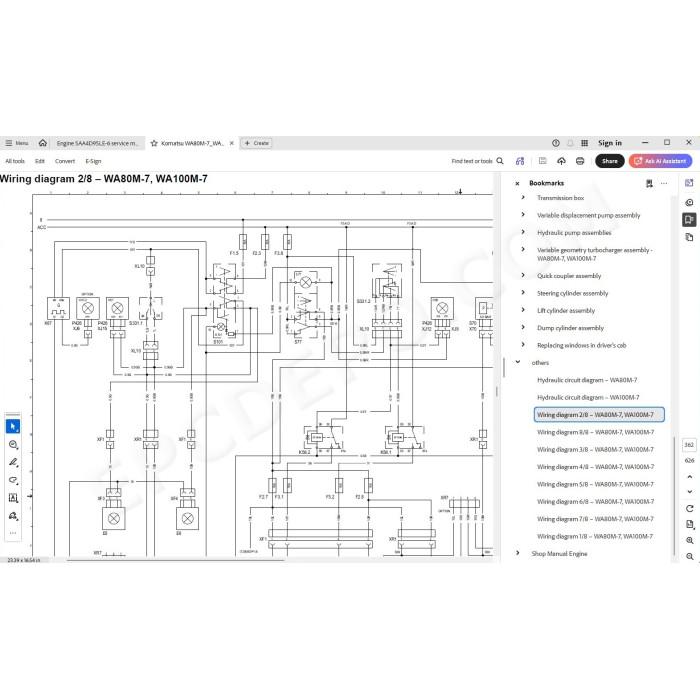Click the Find text or tools field
This screenshot has height=700, width=700.
(x=477, y=161)
